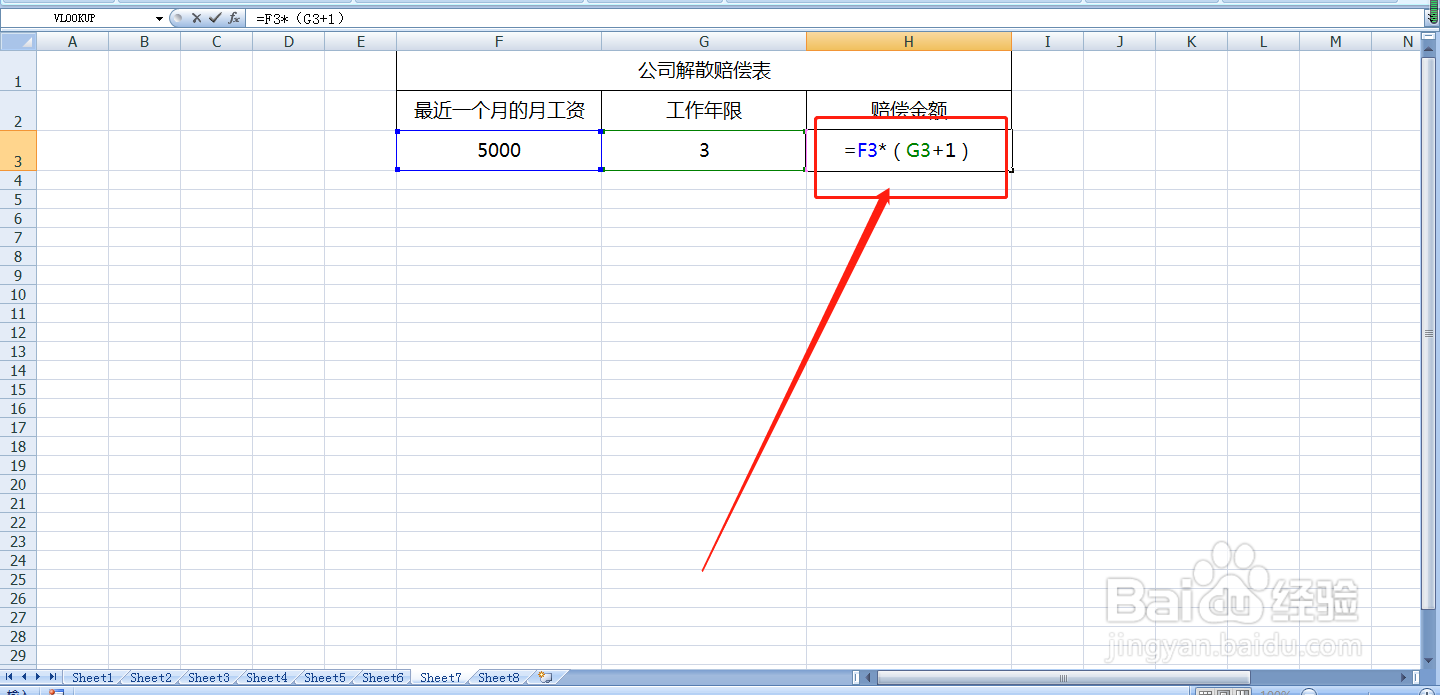The width and height of the screenshot is (1440, 695).
Task: Click the header cell 赔偿金额
Action: [909, 111]
